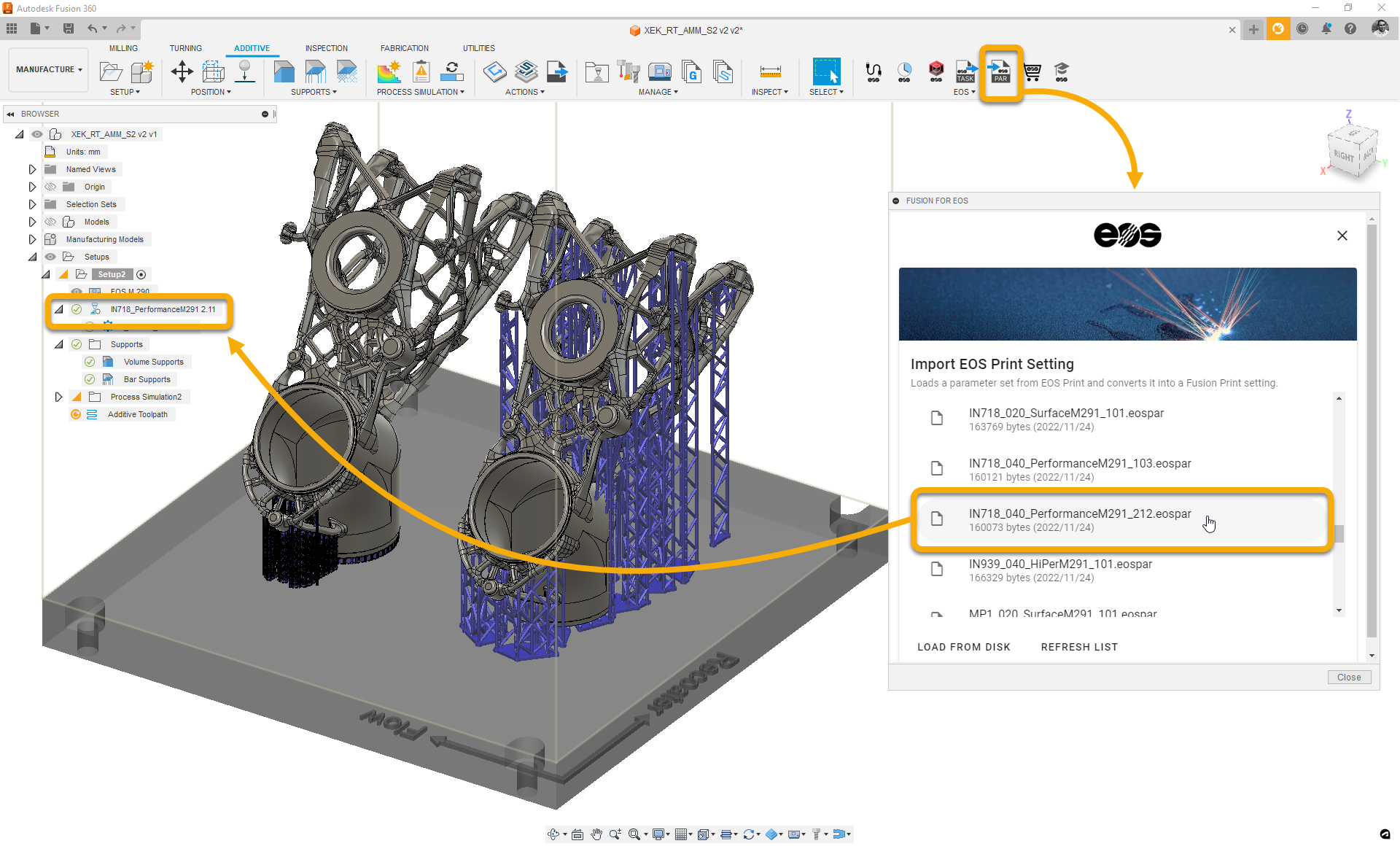Screen dimensions: 1400x846
Task: Click REFRESH LIST button
Action: click(1078, 647)
